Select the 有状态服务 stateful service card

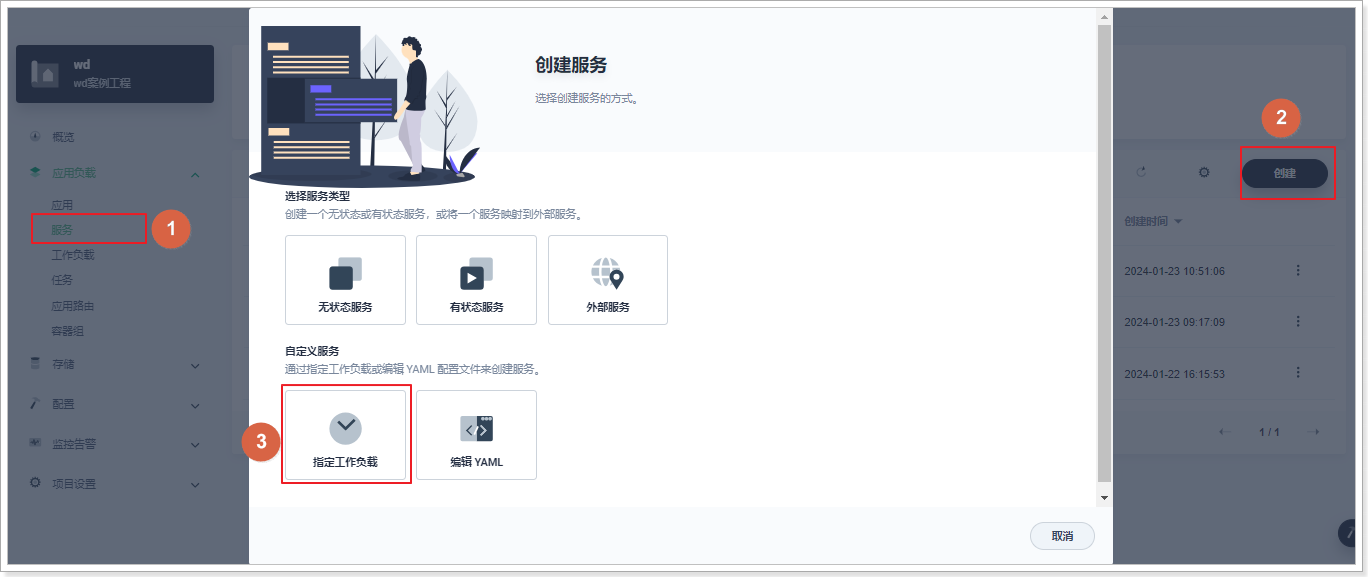pos(476,280)
